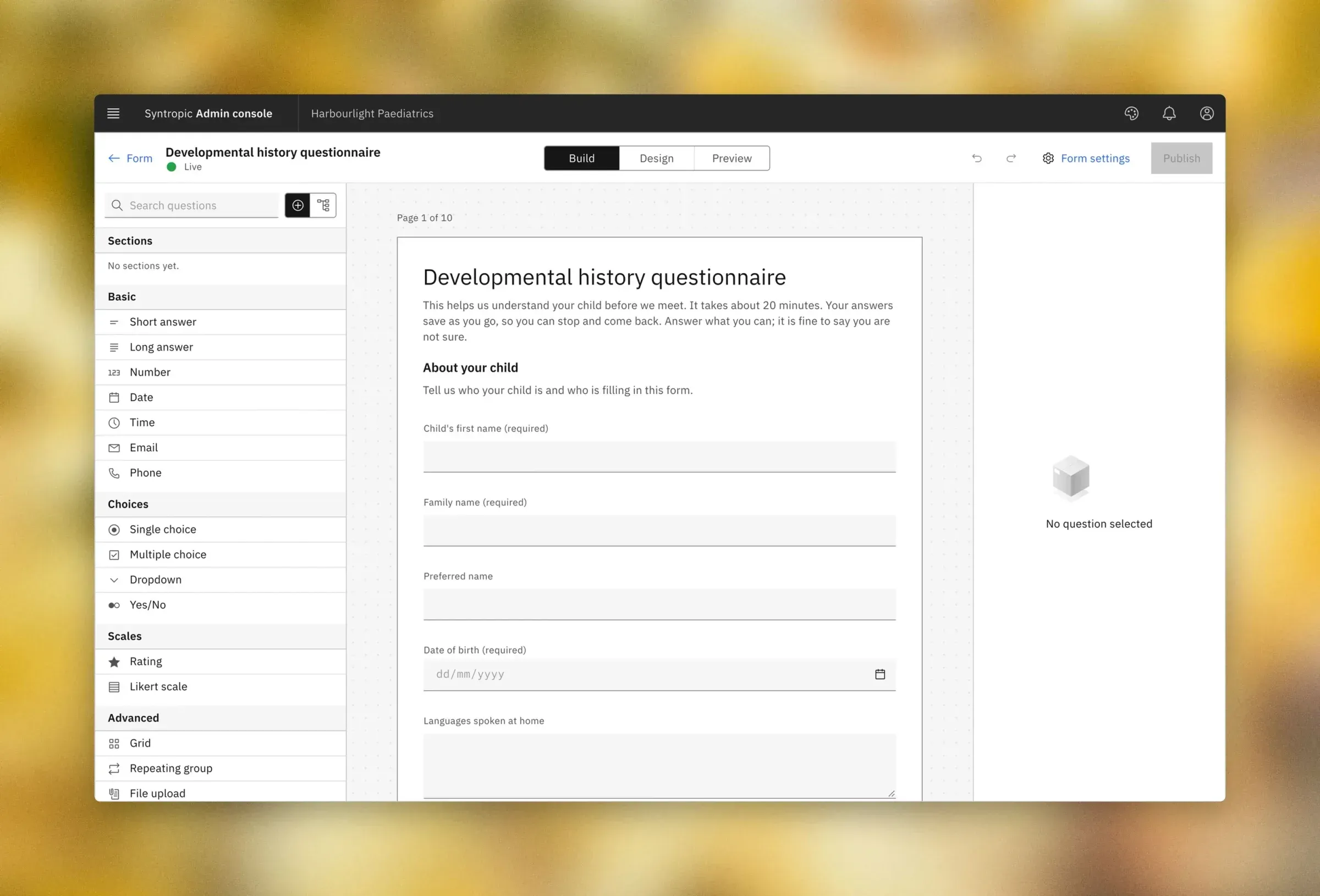Add a Dropdown question
Image resolution: width=1320 pixels, height=896 pixels.
coord(221,580)
